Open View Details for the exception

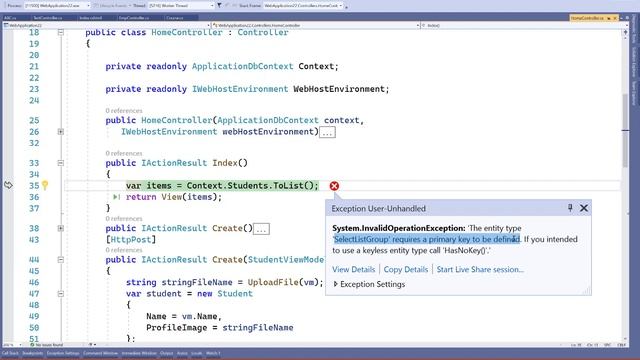tap(353, 269)
